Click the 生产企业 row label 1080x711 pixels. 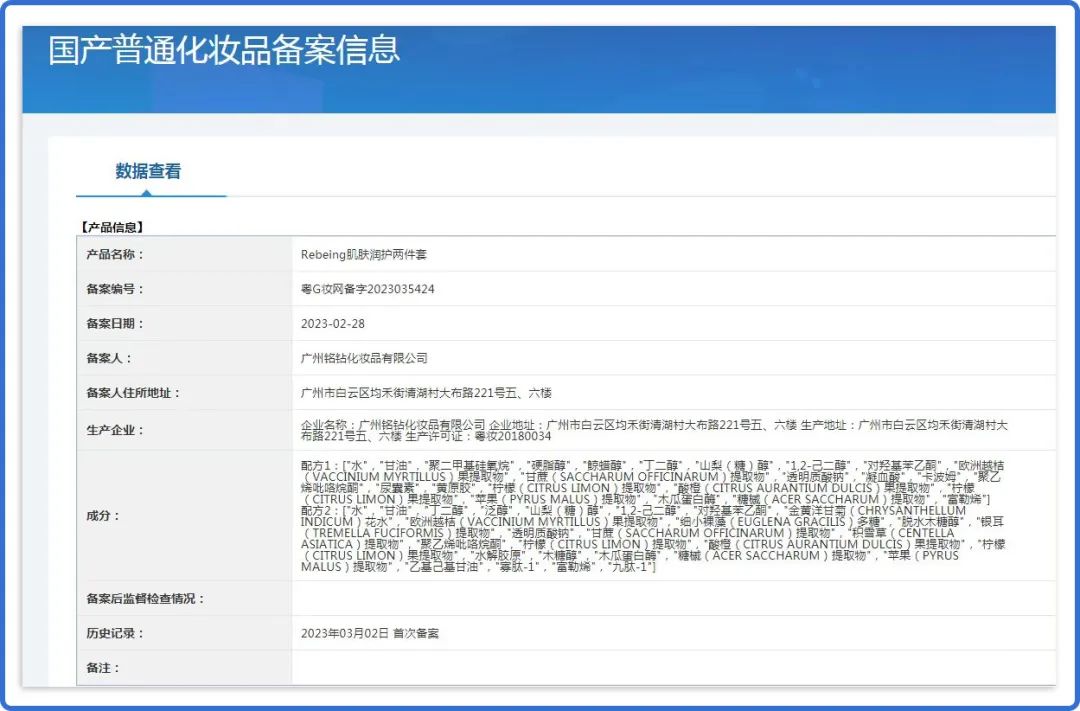click(115, 430)
